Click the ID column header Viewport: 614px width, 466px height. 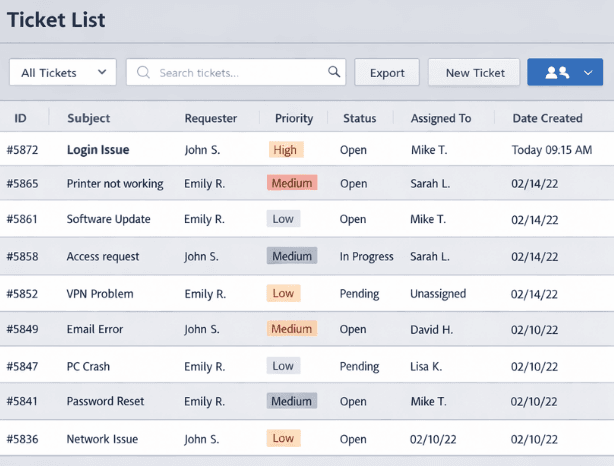(x=20, y=118)
